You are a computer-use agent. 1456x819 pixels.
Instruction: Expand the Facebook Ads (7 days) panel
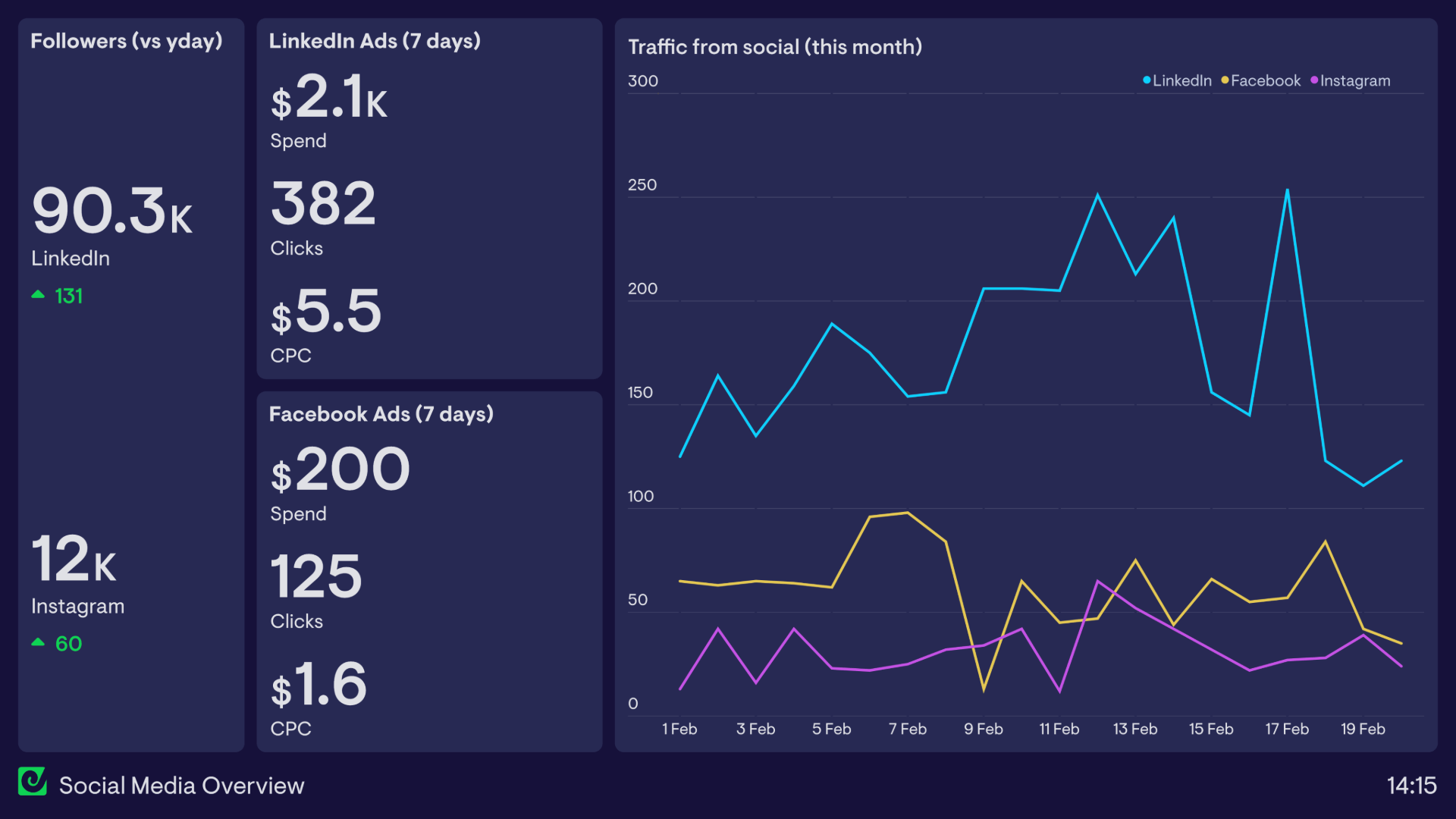click(381, 415)
